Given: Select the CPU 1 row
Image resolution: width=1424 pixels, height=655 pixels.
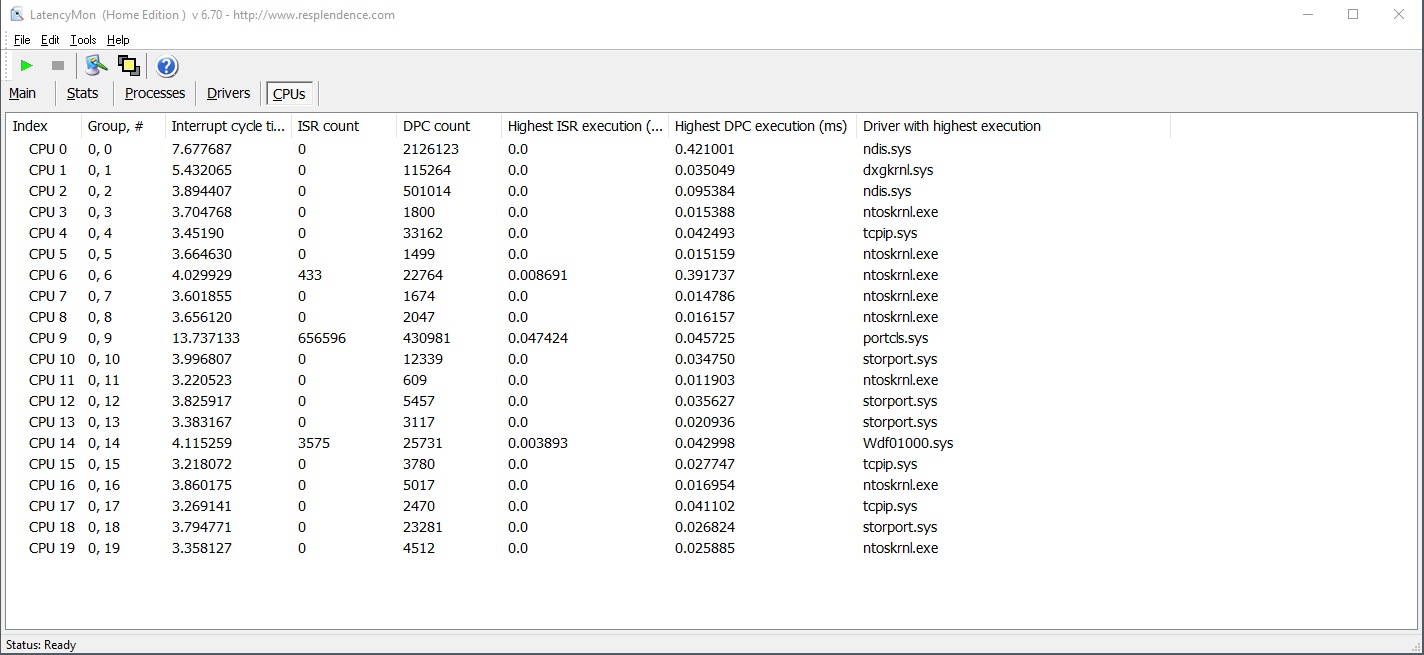Looking at the screenshot, I should tap(588, 170).
